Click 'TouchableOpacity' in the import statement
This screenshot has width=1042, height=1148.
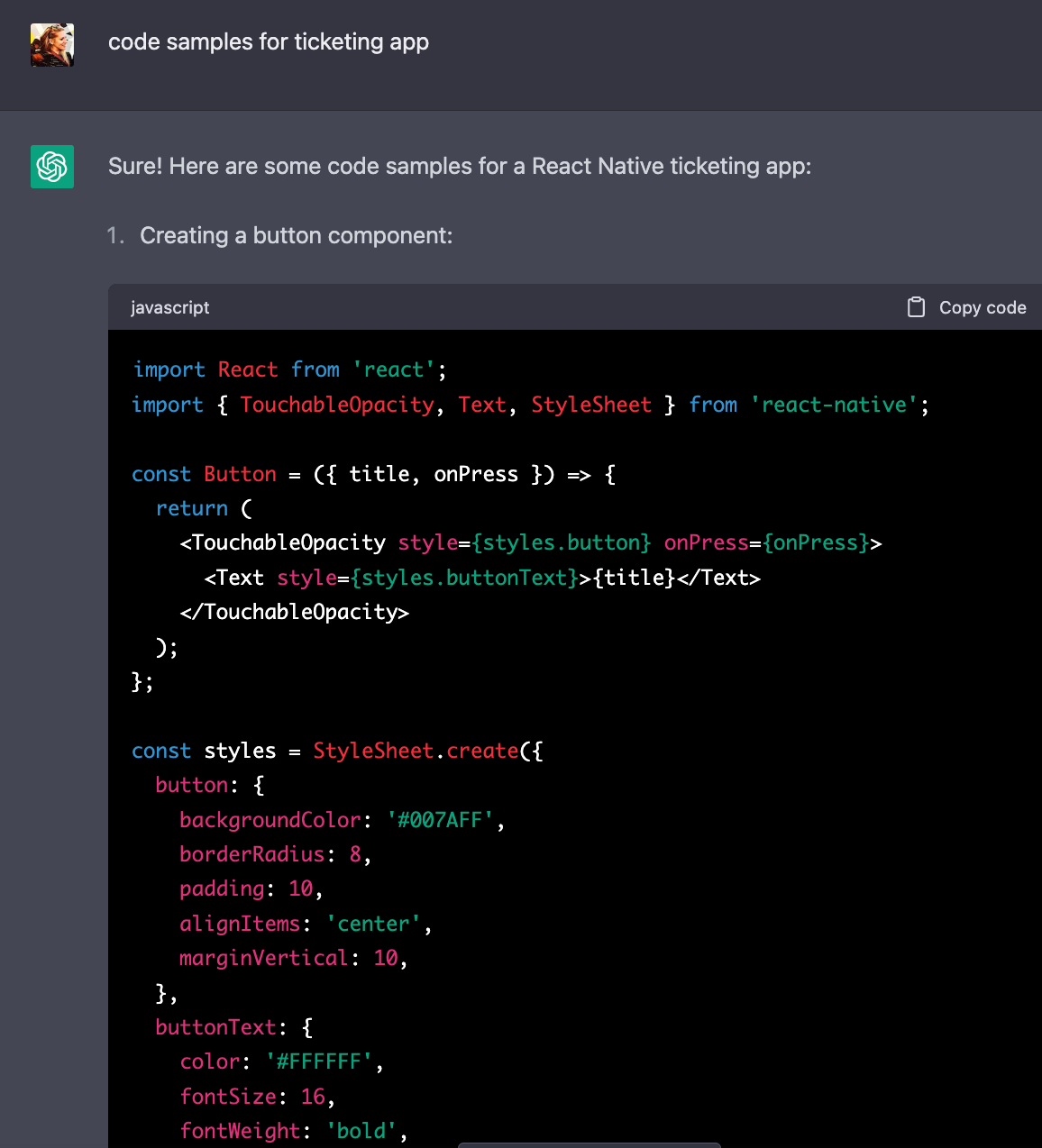(x=337, y=405)
